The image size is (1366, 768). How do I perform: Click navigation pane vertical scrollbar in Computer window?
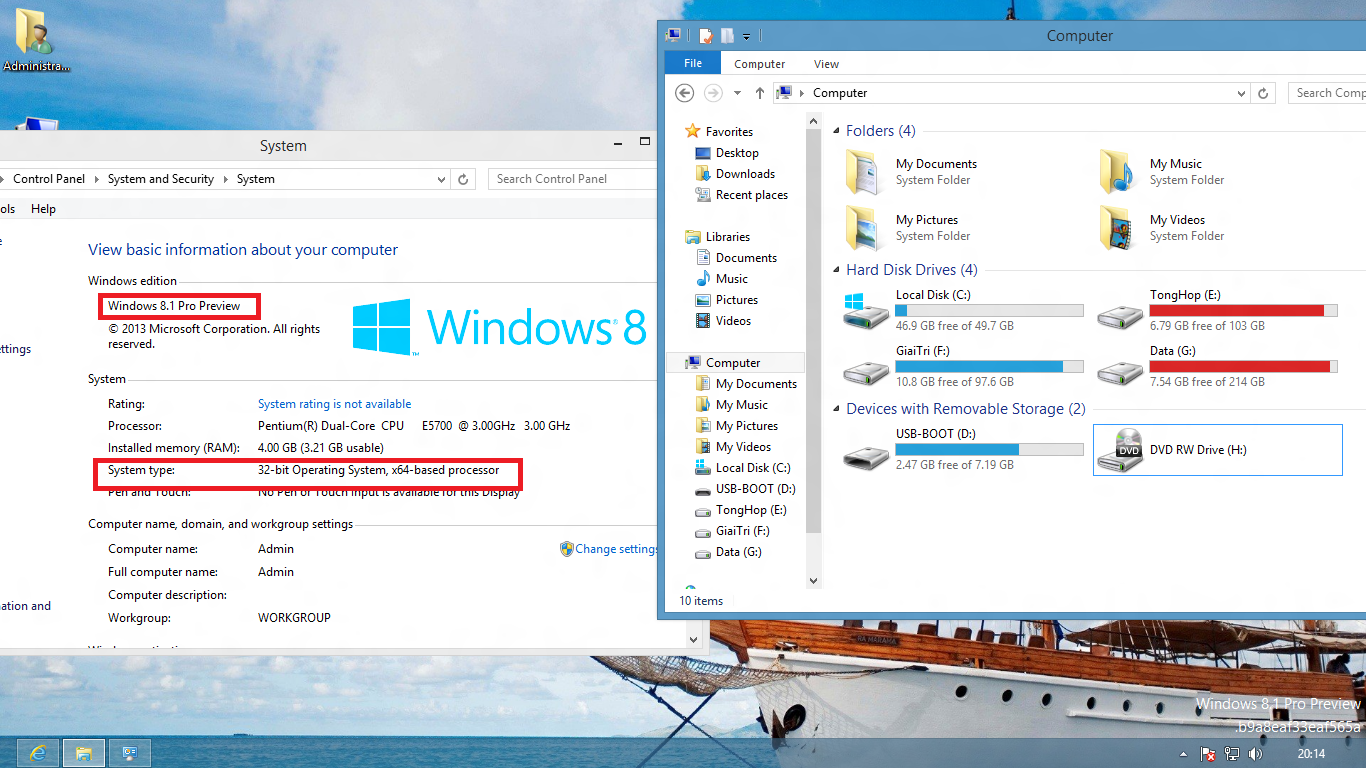813,330
